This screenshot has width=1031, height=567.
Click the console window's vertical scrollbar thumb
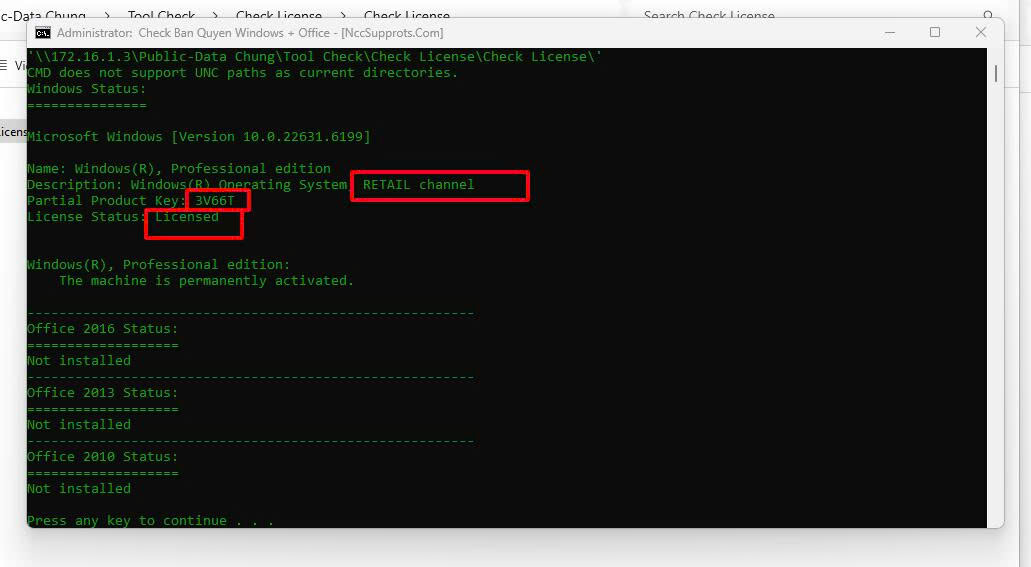click(995, 74)
